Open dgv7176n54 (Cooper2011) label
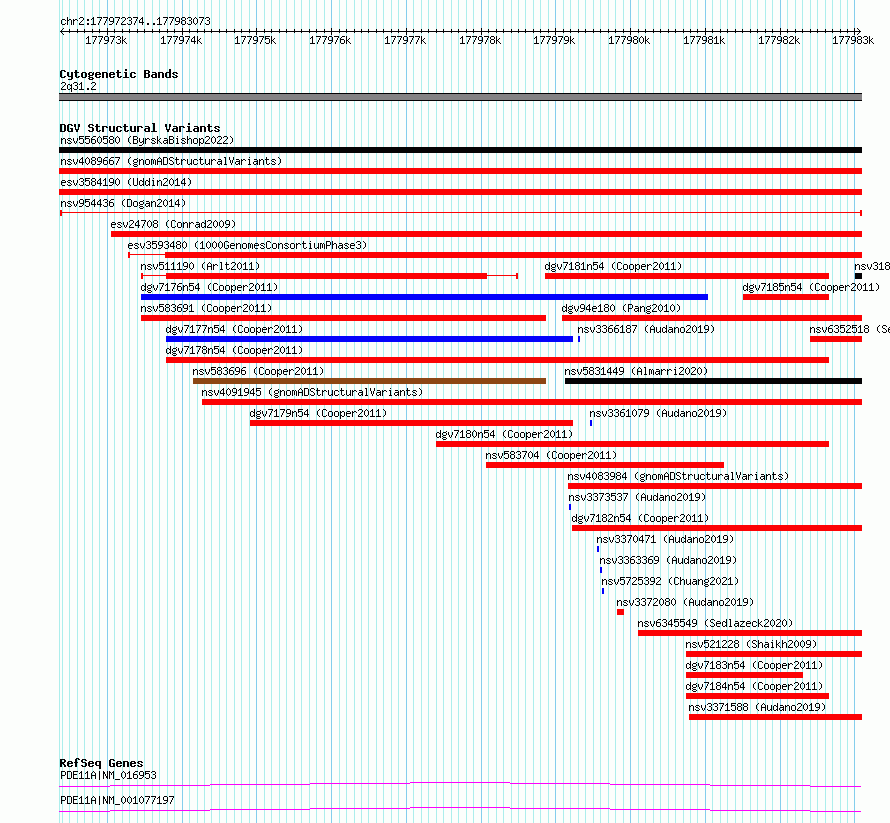The image size is (890, 823). [x=209, y=287]
